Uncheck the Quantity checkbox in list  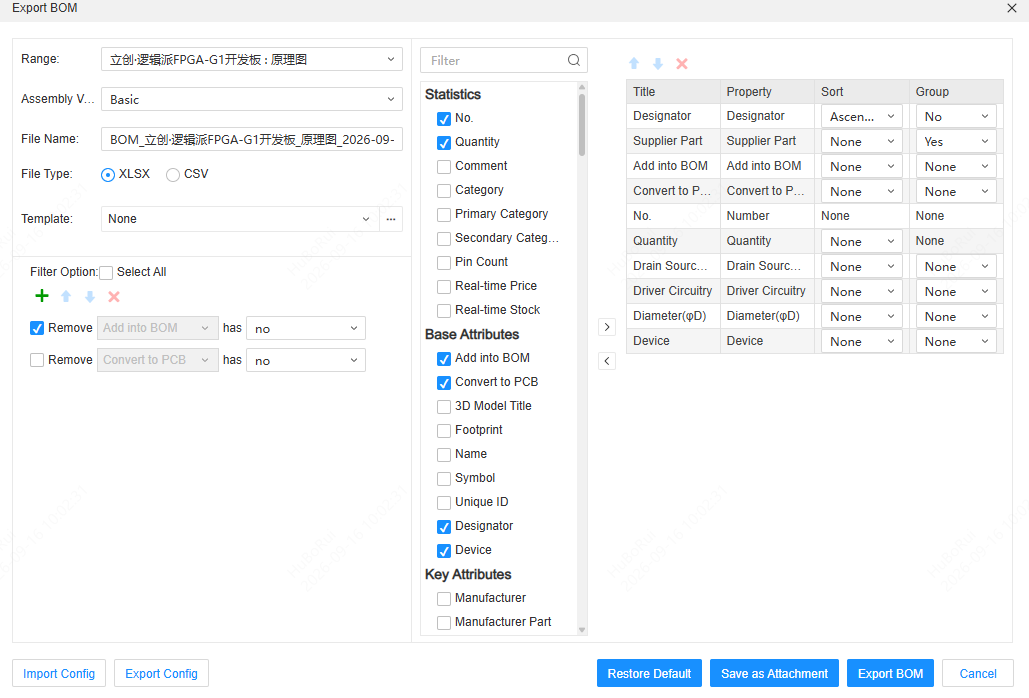click(444, 142)
